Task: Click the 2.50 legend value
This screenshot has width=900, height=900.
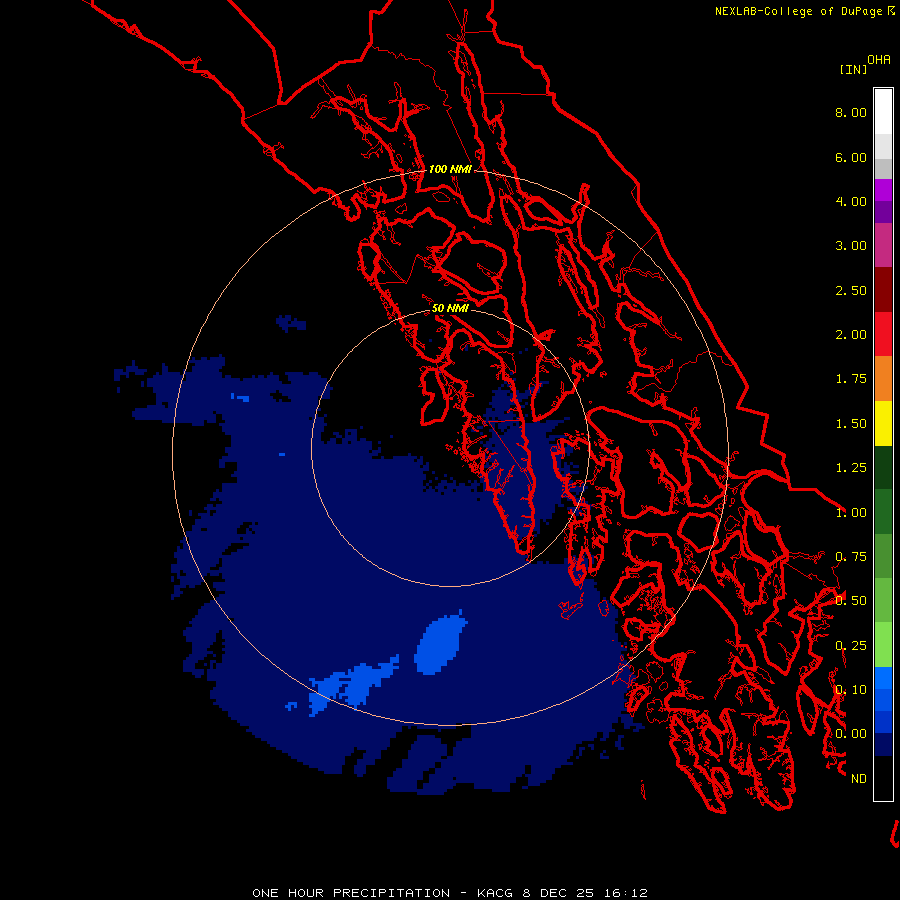Action: coord(851,290)
